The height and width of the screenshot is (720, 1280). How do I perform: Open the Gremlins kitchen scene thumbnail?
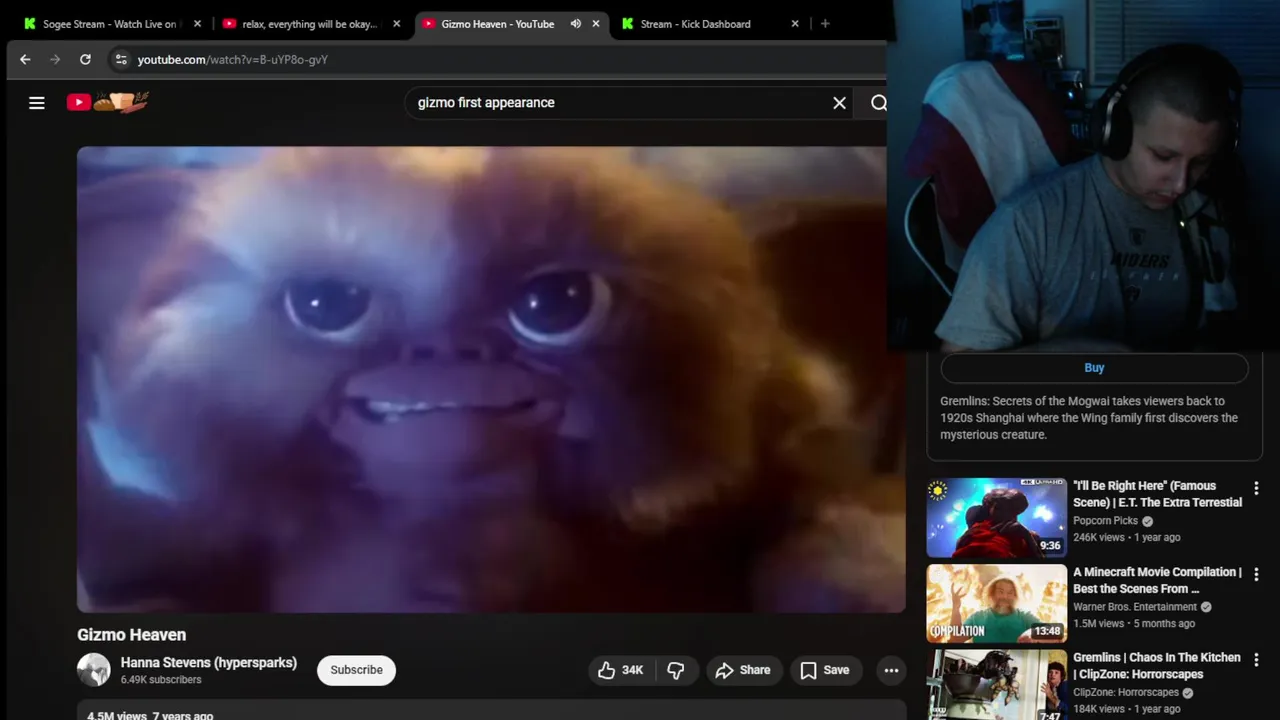[996, 686]
